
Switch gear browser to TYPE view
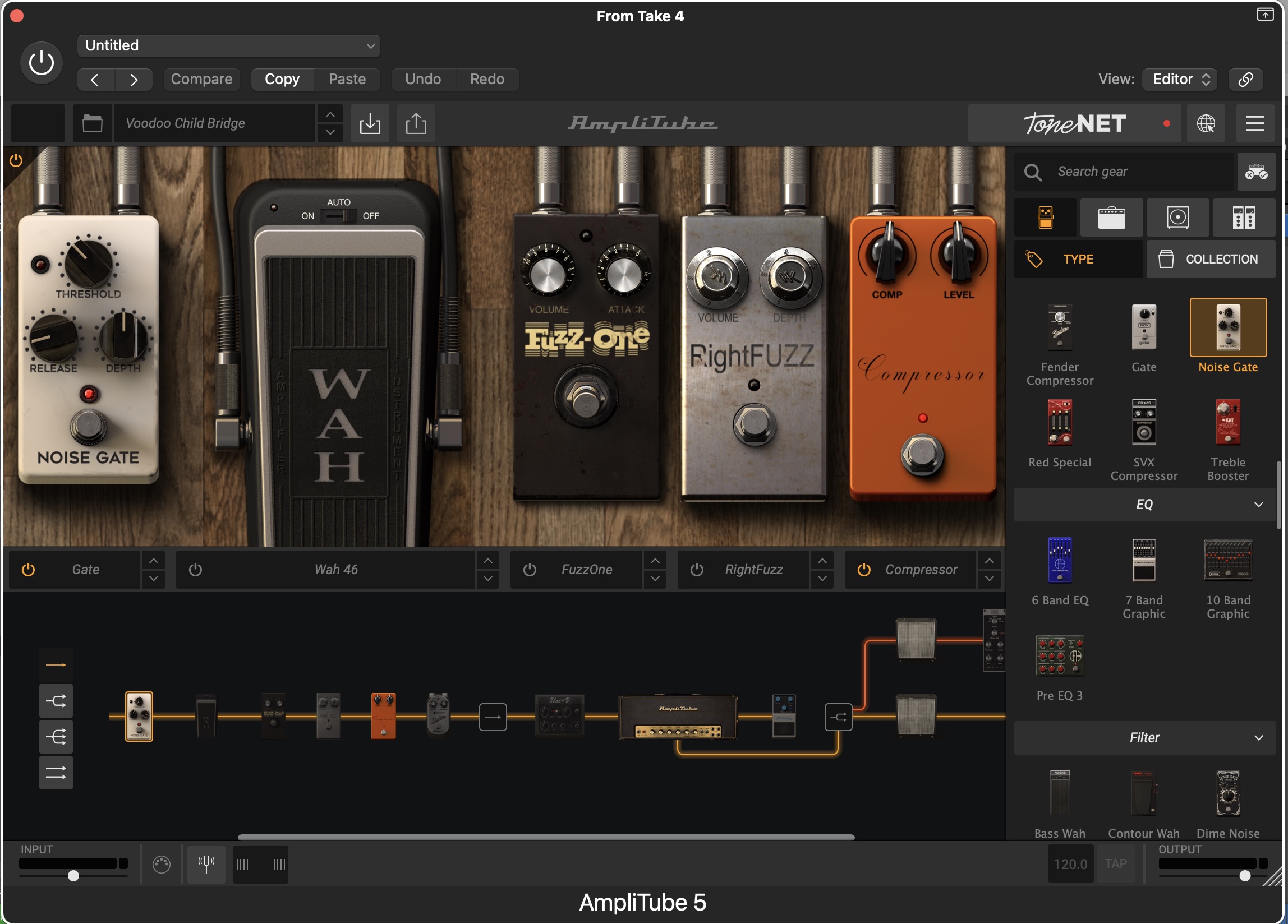tap(1078, 259)
